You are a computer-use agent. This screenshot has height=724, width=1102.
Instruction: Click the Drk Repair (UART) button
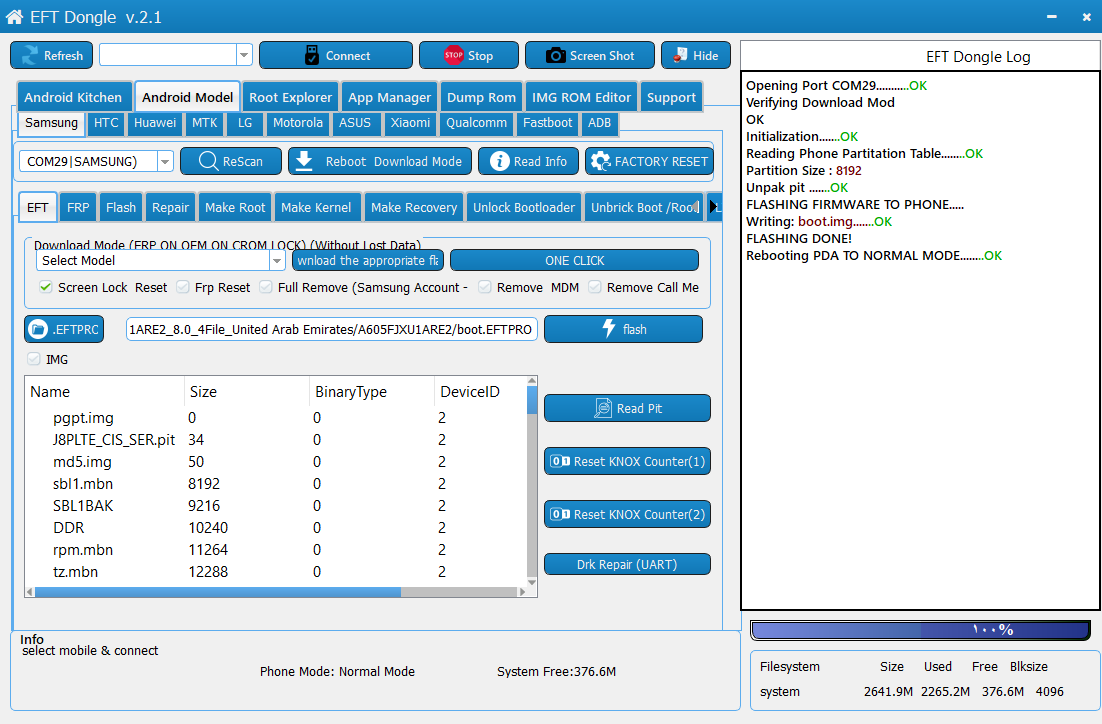coord(627,564)
